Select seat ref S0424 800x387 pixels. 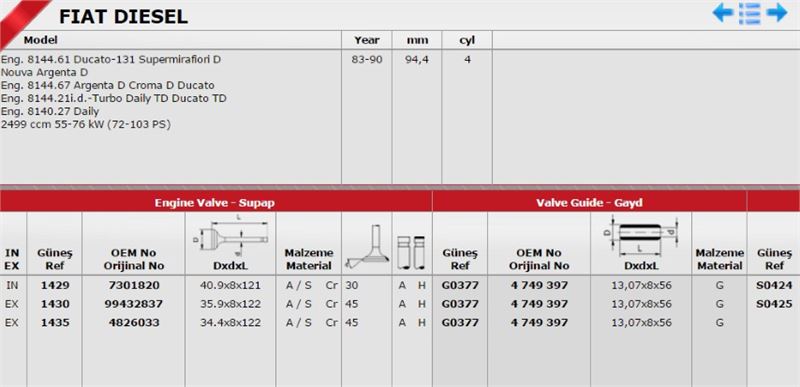pos(774,285)
